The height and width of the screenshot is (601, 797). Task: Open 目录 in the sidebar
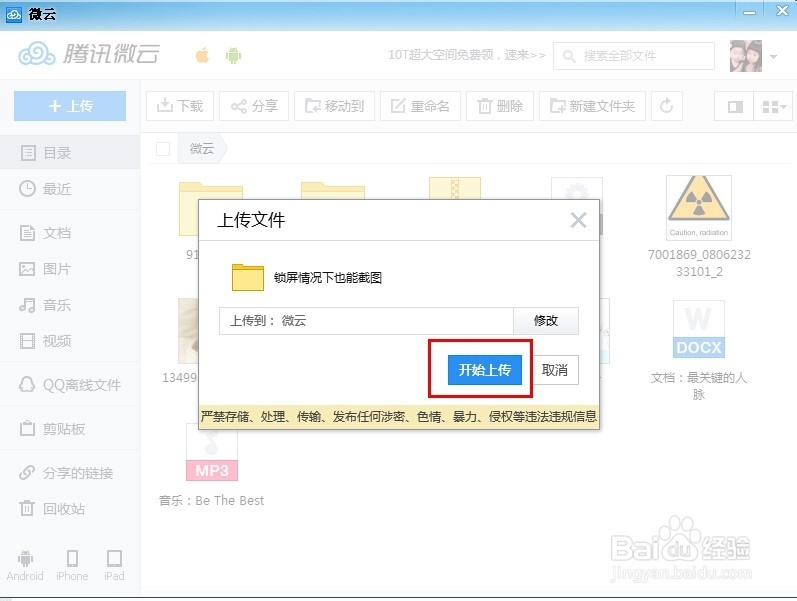pyautogui.click(x=70, y=153)
